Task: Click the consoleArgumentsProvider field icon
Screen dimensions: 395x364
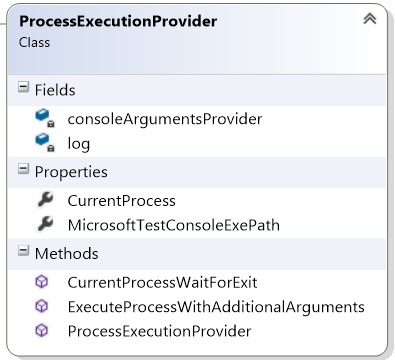Action: (x=45, y=118)
